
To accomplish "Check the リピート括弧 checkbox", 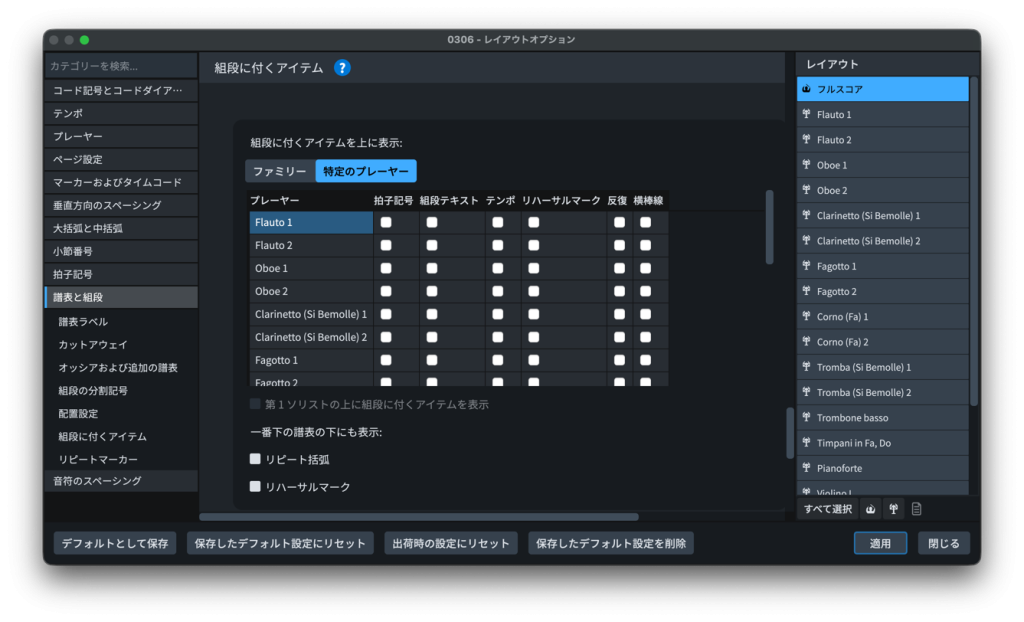I will [256, 459].
